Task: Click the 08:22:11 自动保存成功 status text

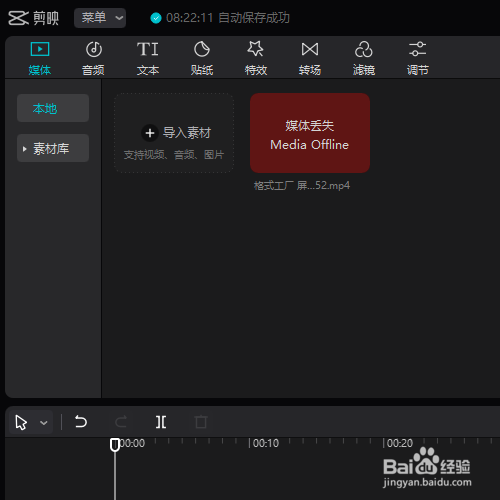Action: [228, 18]
